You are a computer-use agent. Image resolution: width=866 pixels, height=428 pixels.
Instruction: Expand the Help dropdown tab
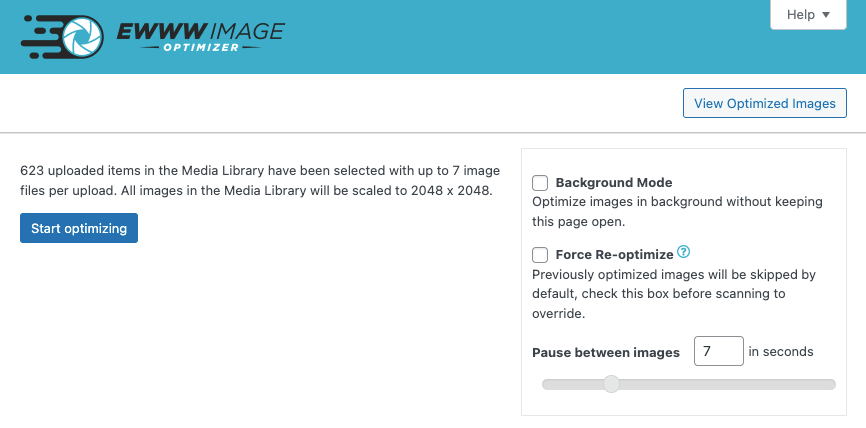[808, 15]
